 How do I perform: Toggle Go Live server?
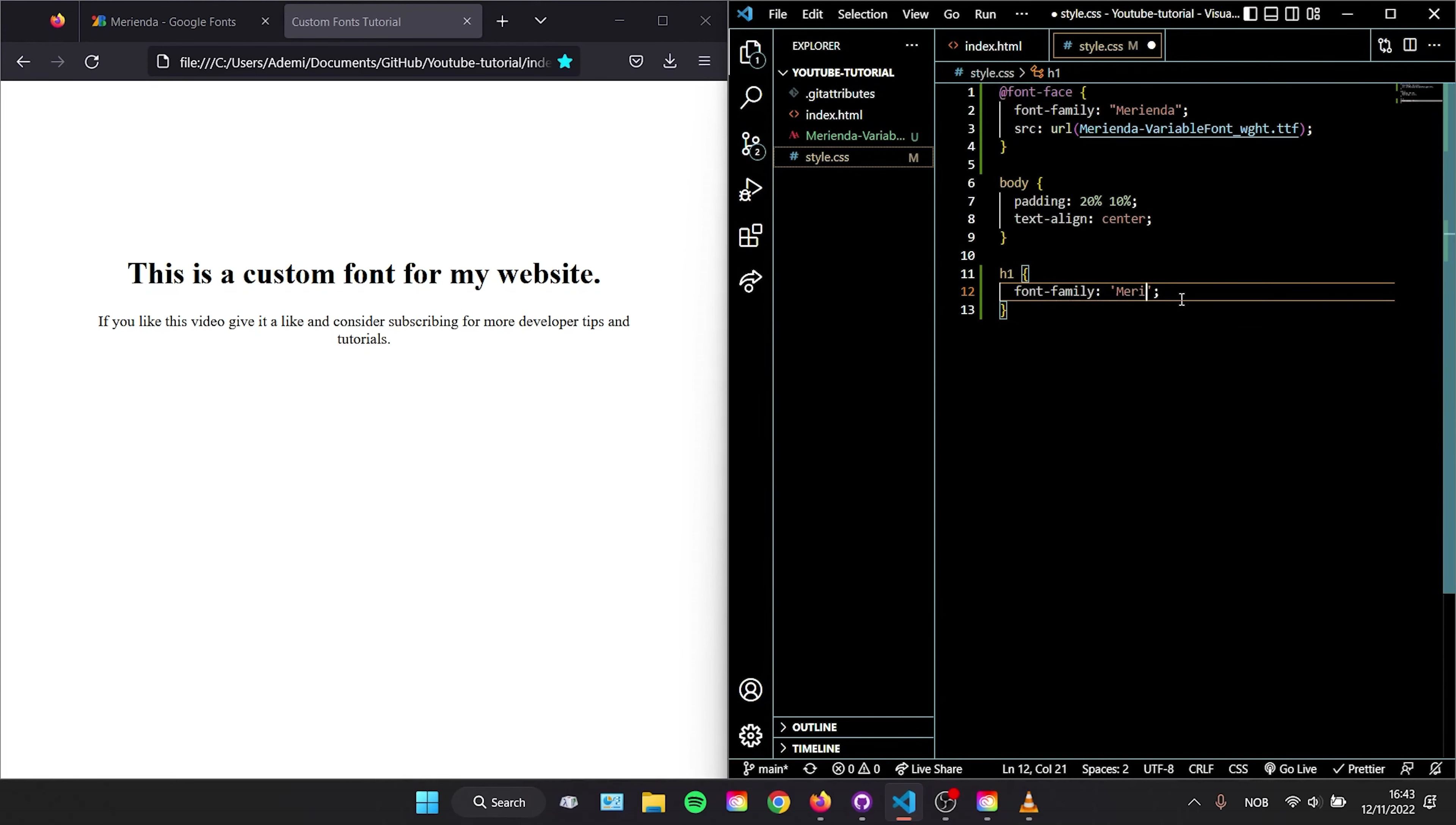1291,769
